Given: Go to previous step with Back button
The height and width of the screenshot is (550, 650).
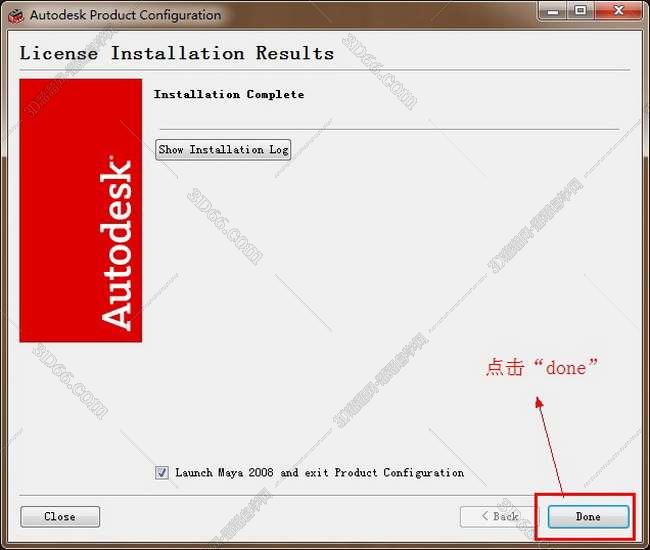Looking at the screenshot, I should [x=500, y=516].
